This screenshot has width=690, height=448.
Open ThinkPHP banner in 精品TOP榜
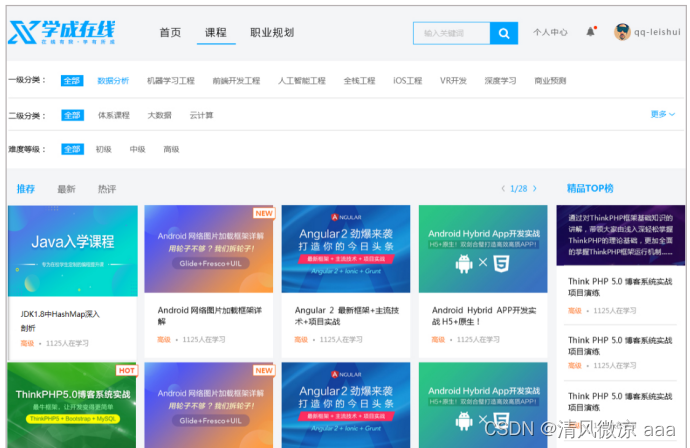pyautogui.click(x=620, y=235)
